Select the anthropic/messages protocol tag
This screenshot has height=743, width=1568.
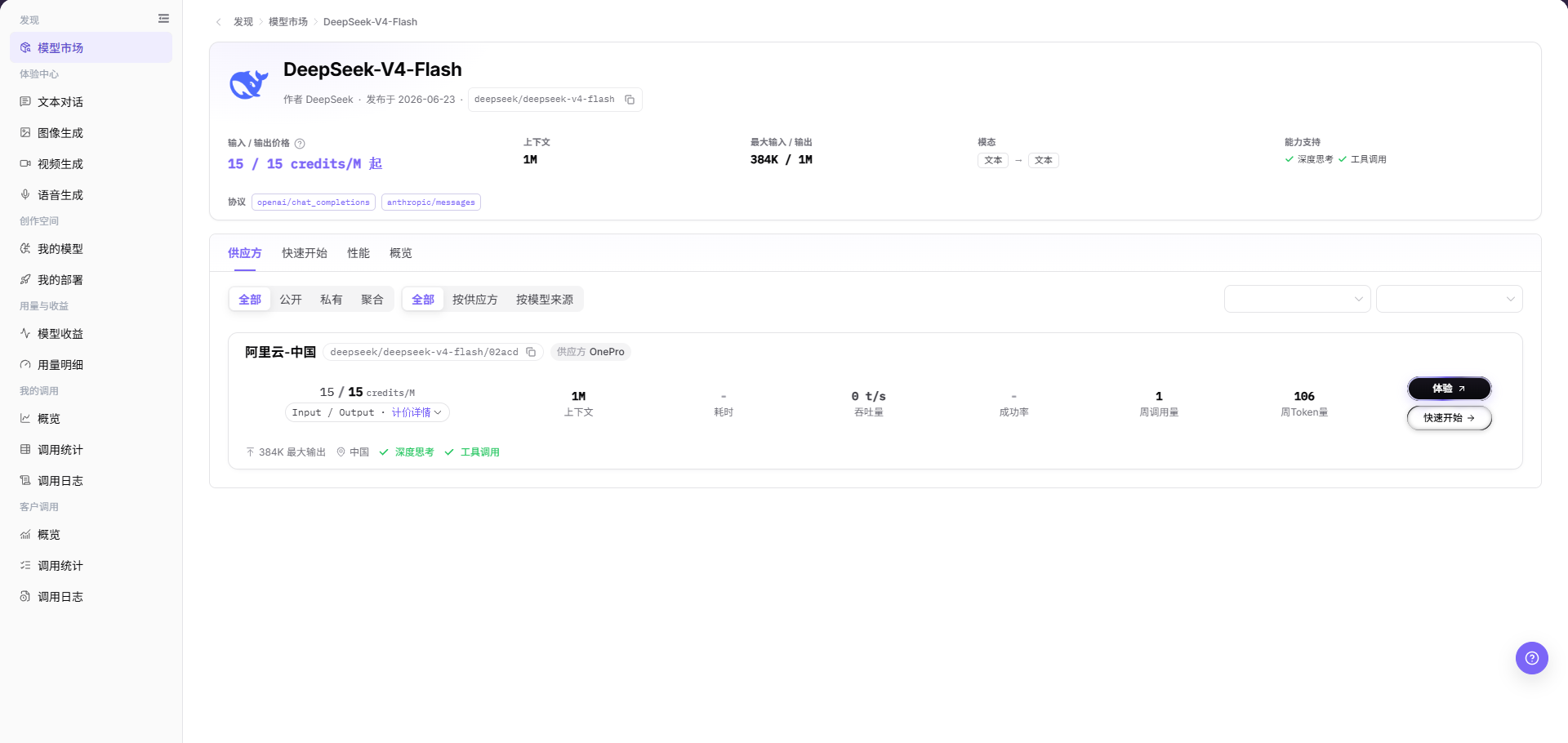tap(431, 202)
